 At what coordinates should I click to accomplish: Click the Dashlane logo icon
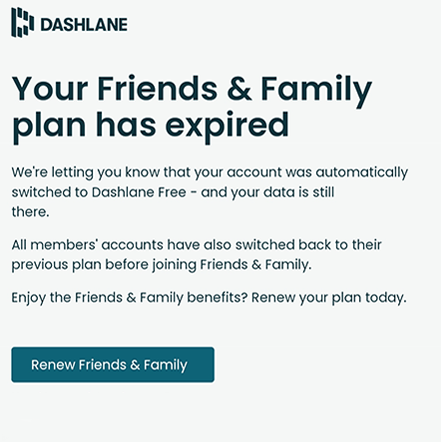tap(22, 22)
